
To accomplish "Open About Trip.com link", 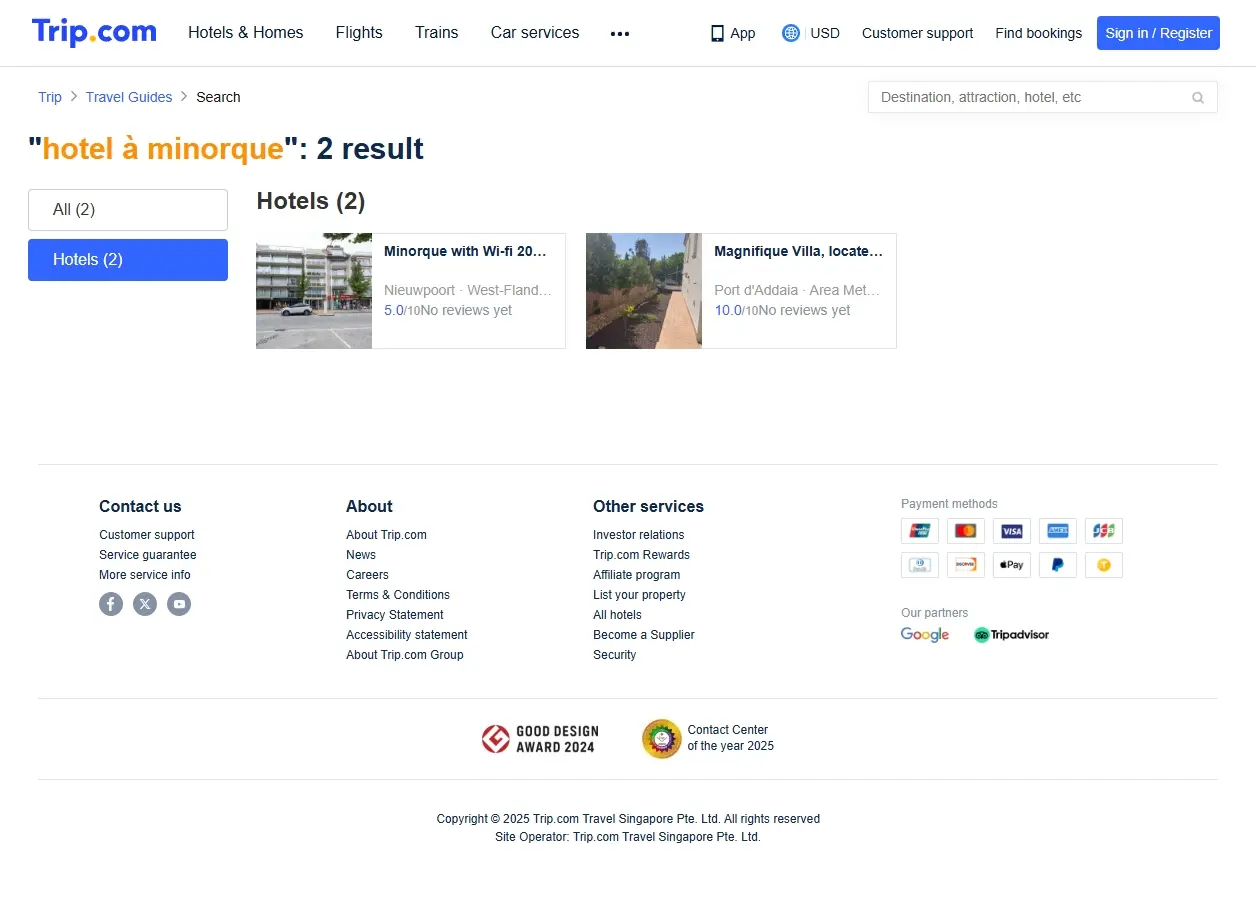I will point(386,535).
